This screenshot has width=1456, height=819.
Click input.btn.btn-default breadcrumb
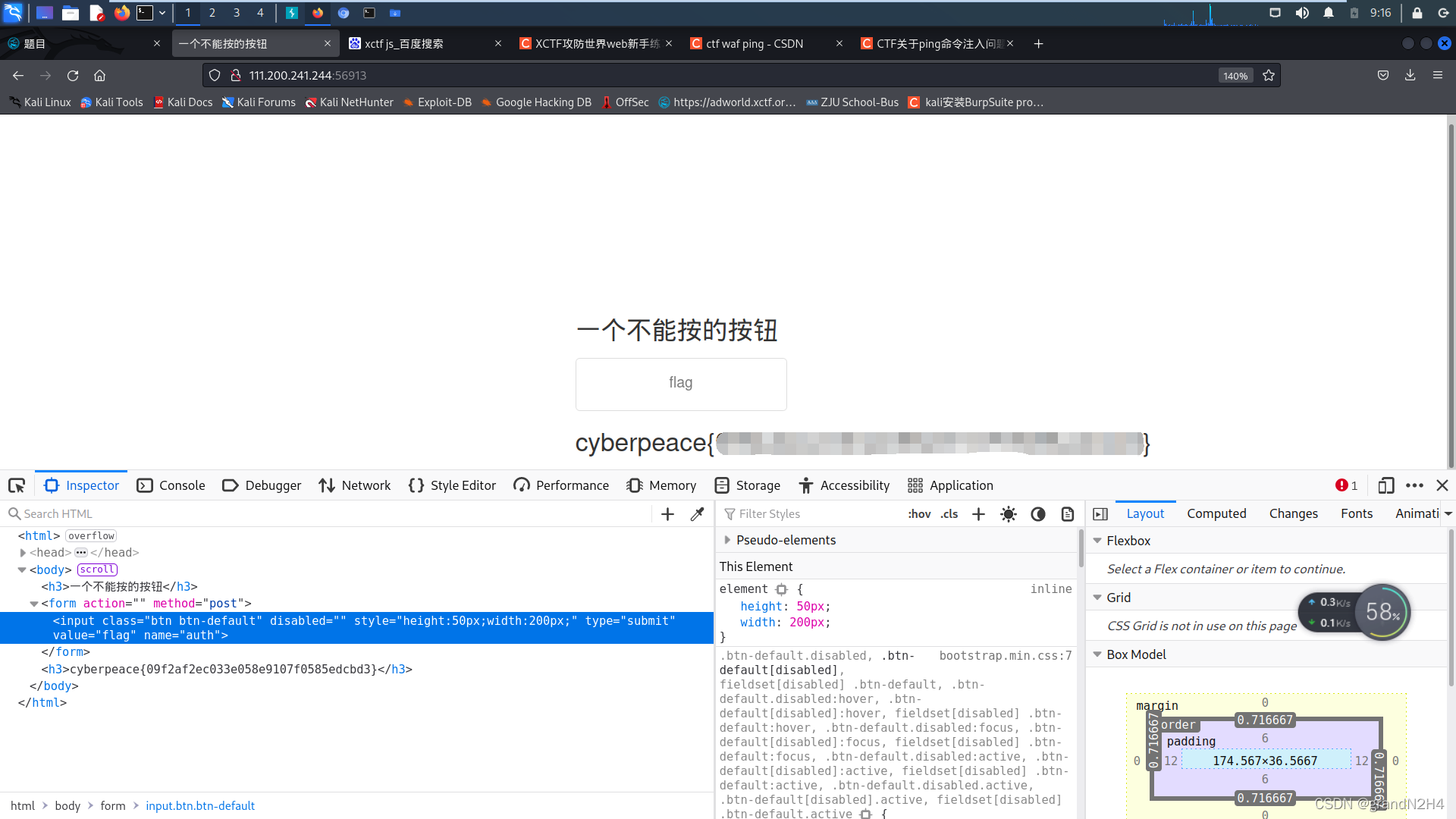pos(200,806)
